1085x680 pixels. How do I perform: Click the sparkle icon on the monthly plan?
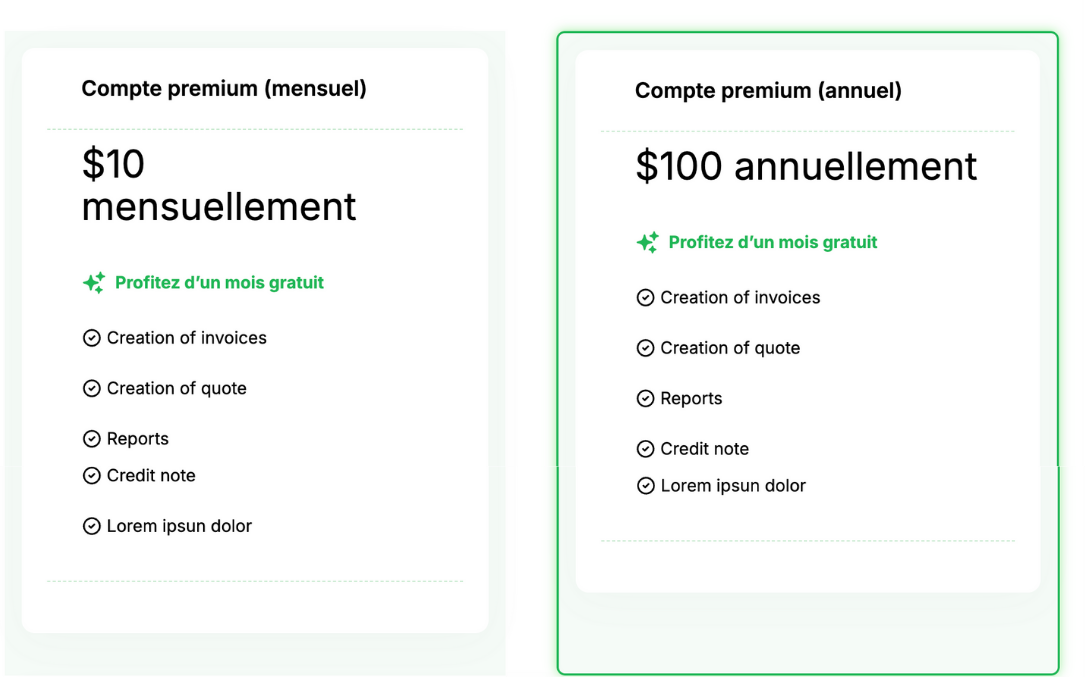tap(95, 282)
